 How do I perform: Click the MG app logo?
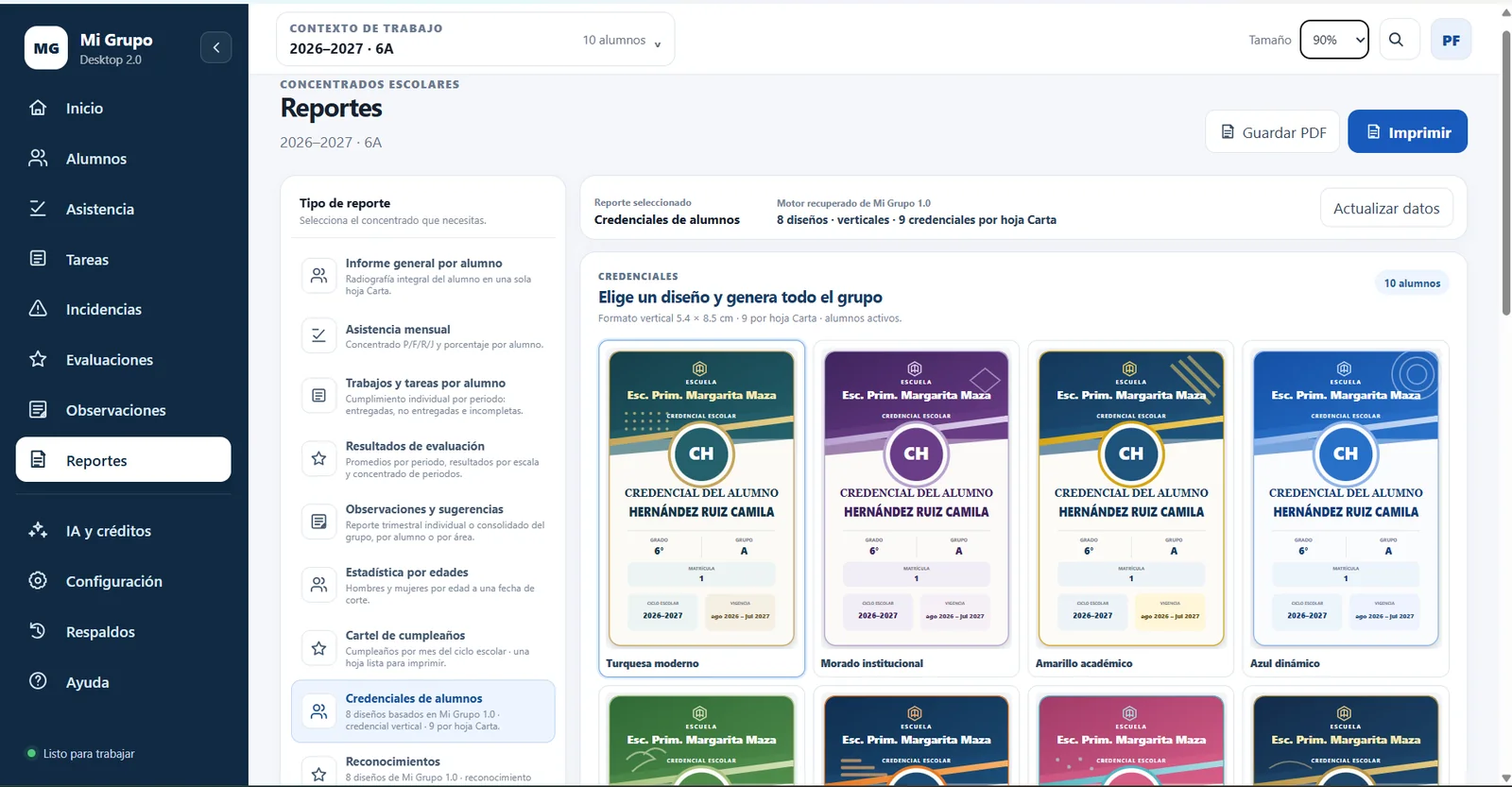tap(46, 48)
